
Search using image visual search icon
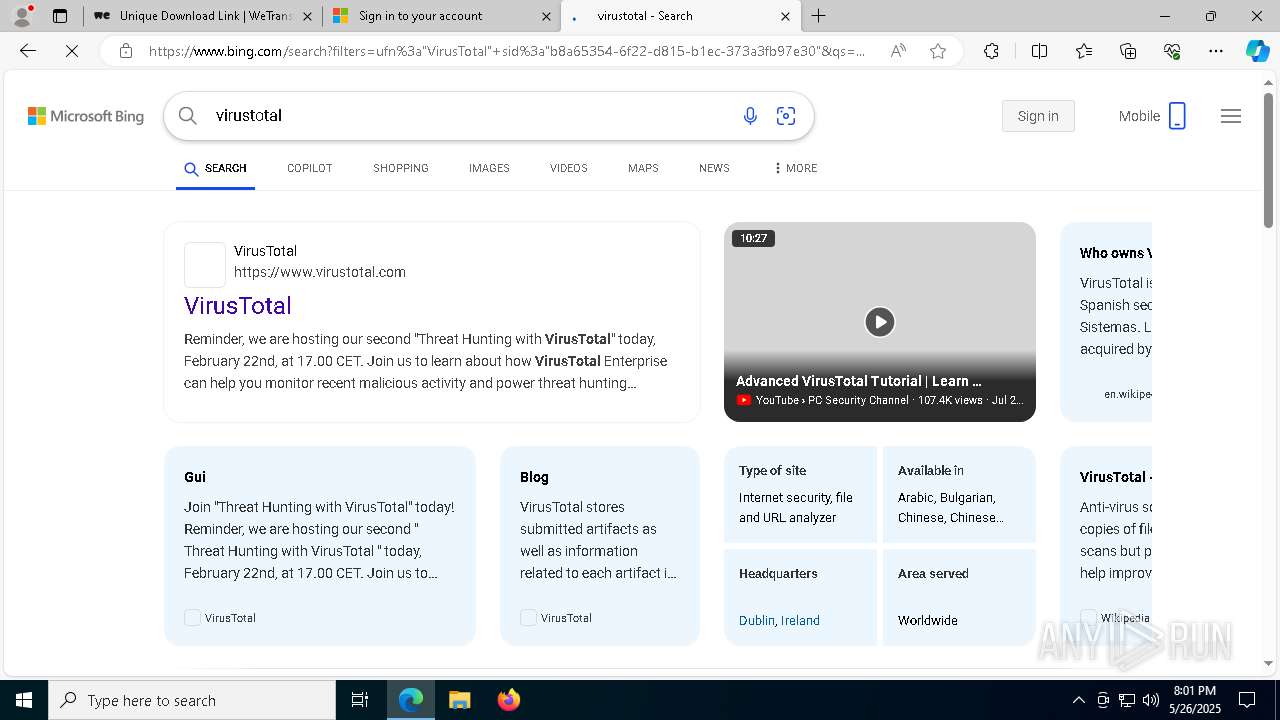[786, 116]
